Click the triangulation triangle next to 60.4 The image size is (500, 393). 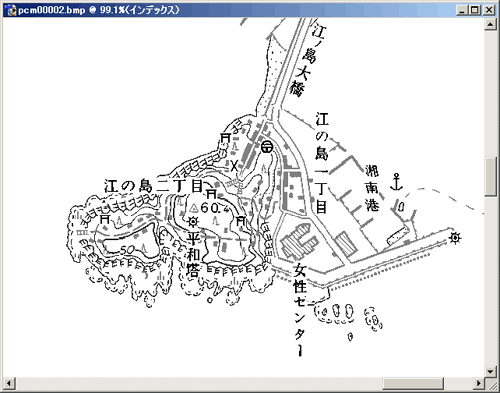pyautogui.click(x=194, y=208)
